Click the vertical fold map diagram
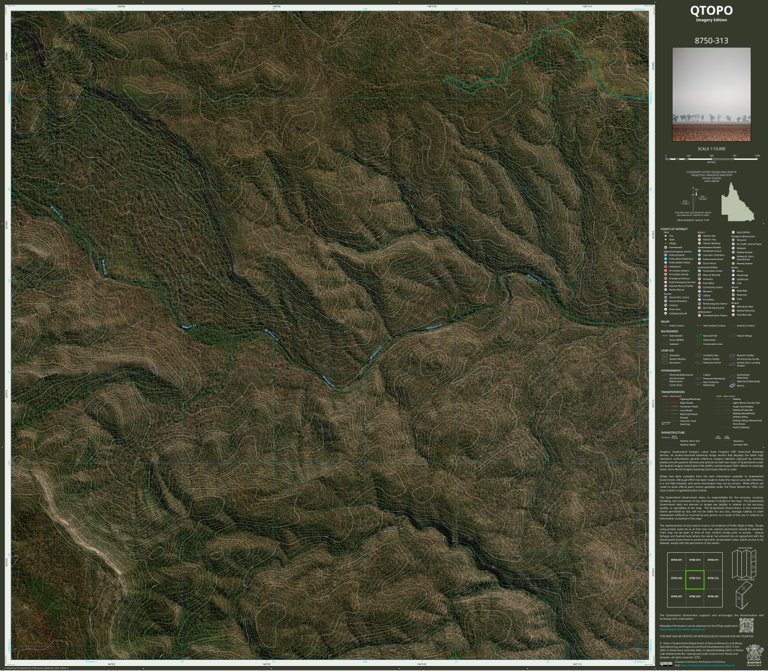Screen dimensions: 768x671 pyautogui.click(x=744, y=564)
